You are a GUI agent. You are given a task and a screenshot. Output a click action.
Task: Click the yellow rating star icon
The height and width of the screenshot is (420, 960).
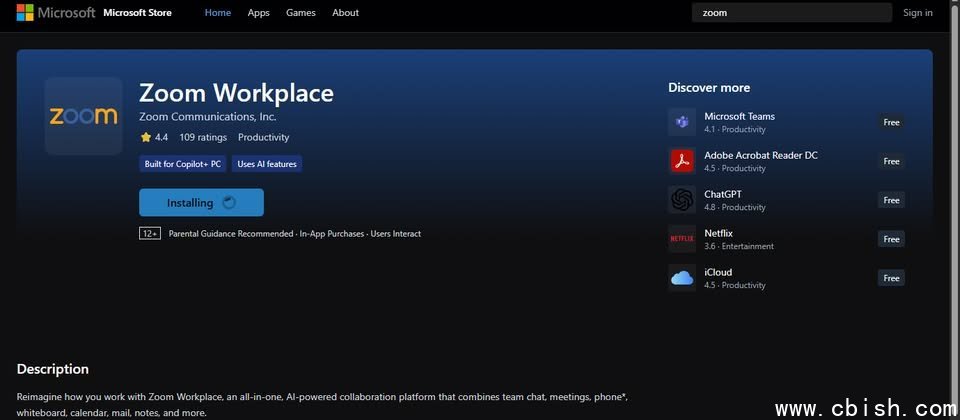coord(146,138)
